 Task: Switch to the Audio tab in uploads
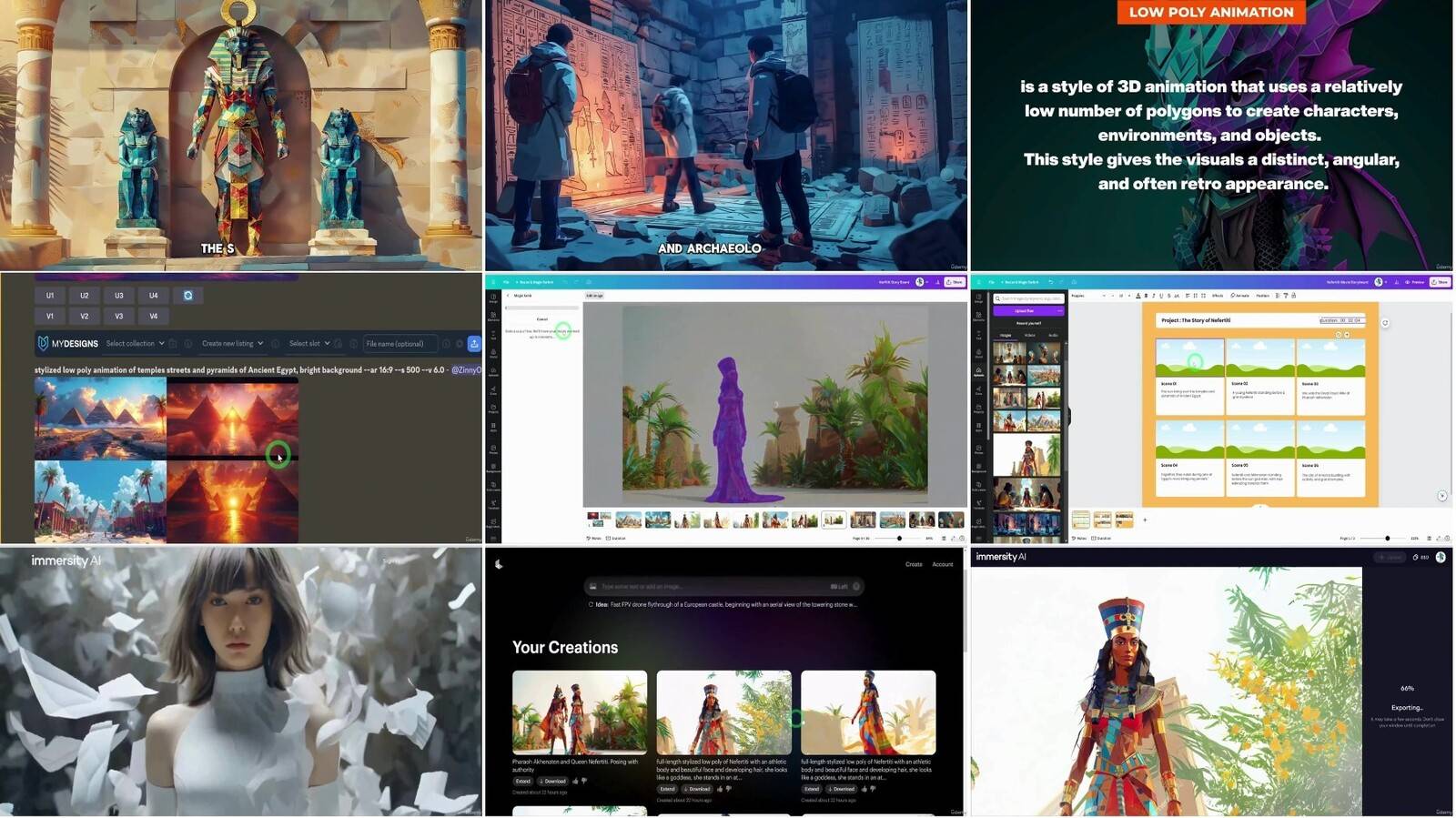1053,335
